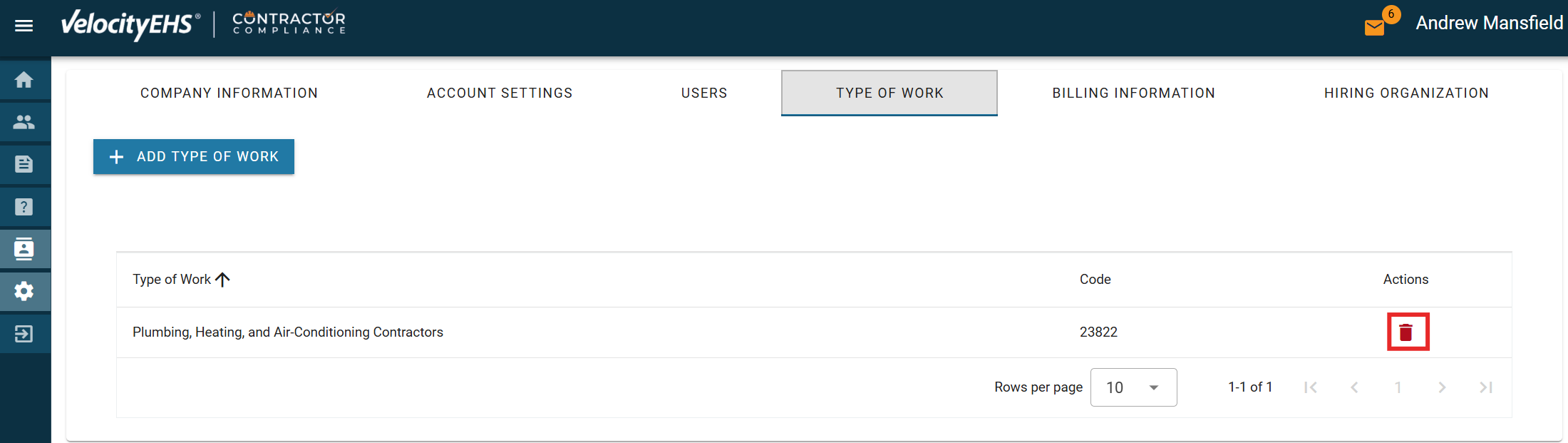The image size is (1568, 443).
Task: Delete the Plumbing, Heating type of work
Action: click(1406, 332)
